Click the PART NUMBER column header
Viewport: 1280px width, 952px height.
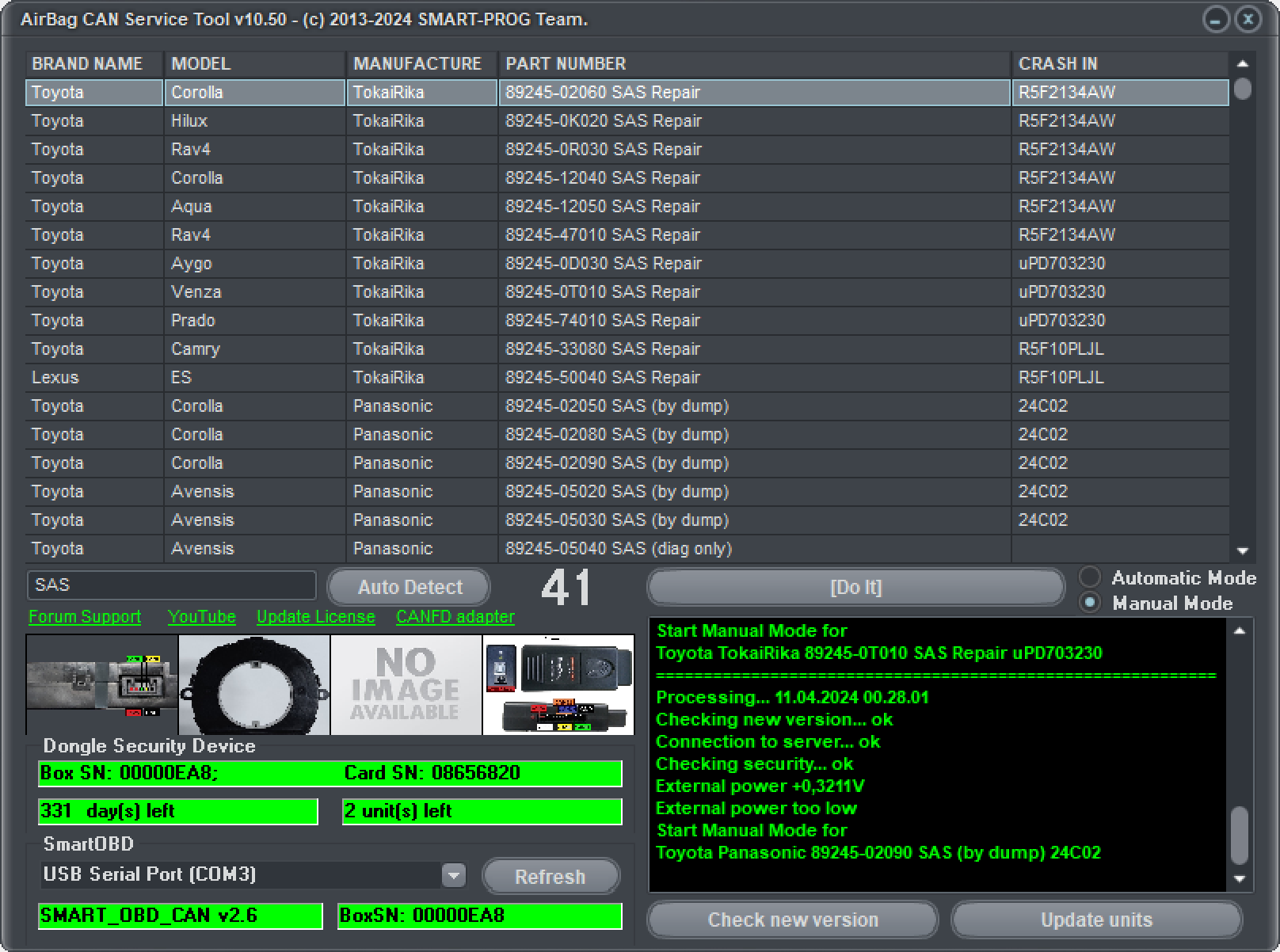coord(755,63)
